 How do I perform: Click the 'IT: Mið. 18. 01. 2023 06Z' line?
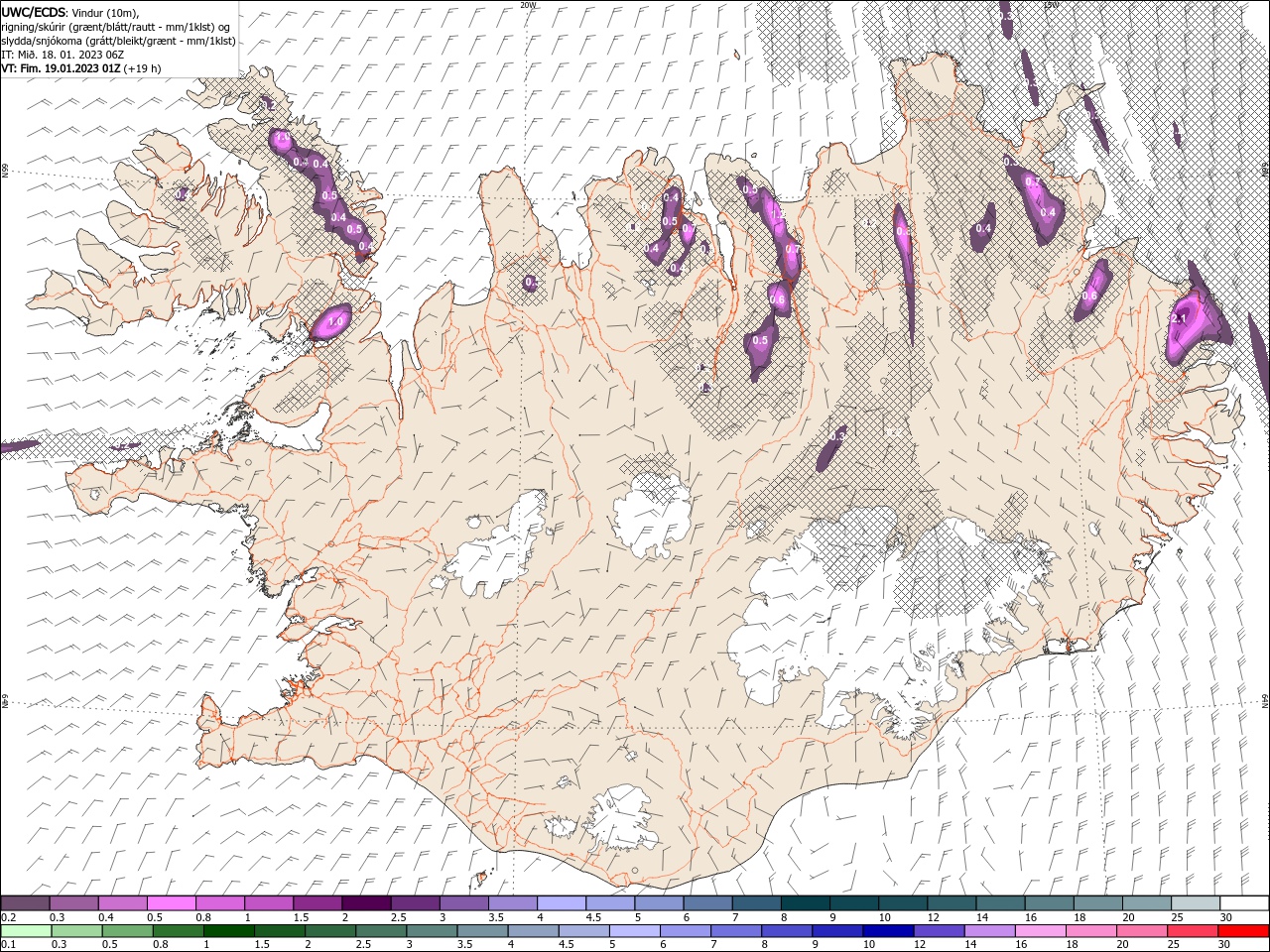click(62, 55)
